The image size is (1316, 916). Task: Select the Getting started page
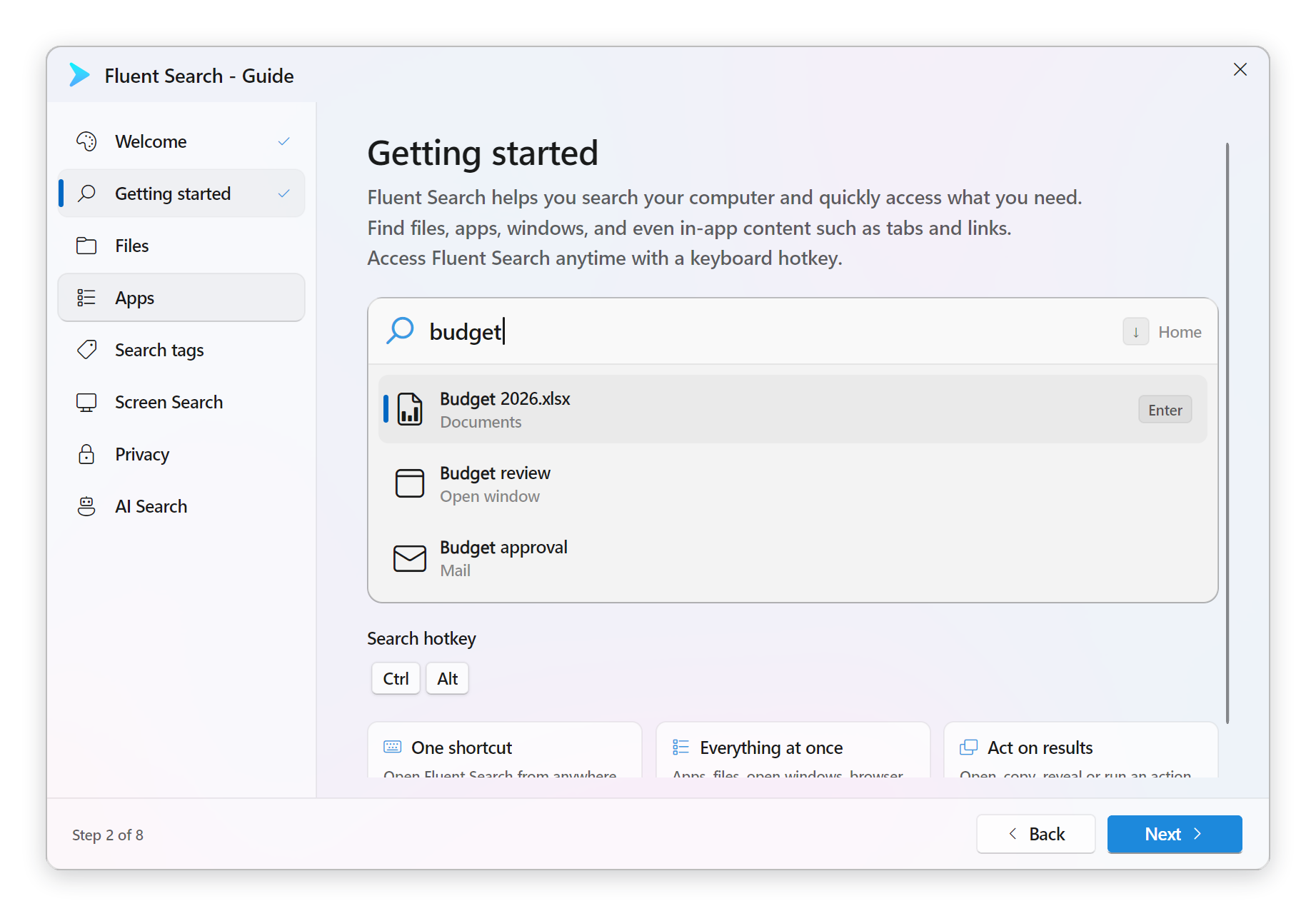[181, 193]
